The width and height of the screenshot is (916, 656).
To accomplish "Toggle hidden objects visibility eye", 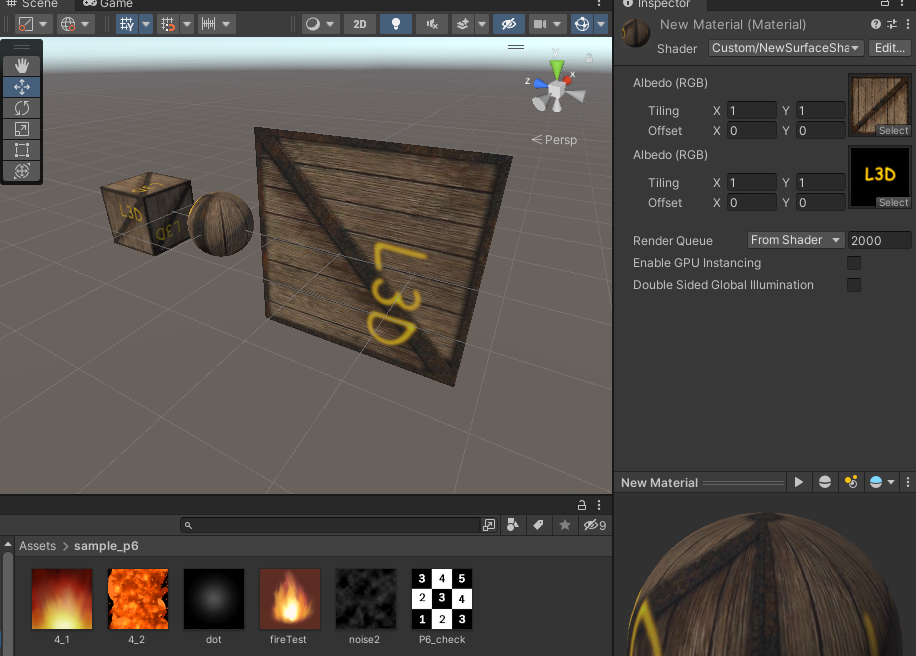I will (x=509, y=24).
